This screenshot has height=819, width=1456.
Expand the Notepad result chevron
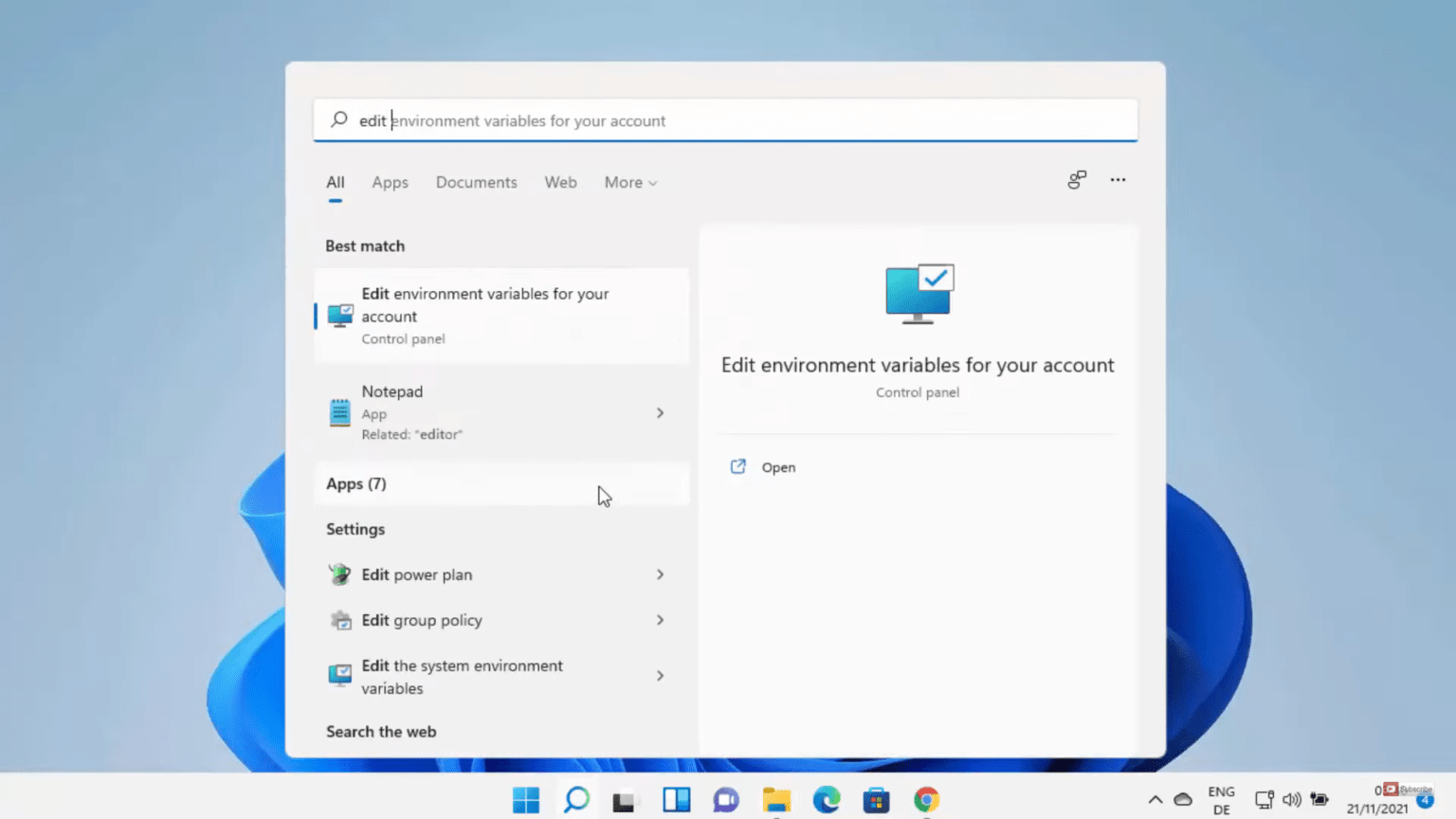click(x=660, y=412)
